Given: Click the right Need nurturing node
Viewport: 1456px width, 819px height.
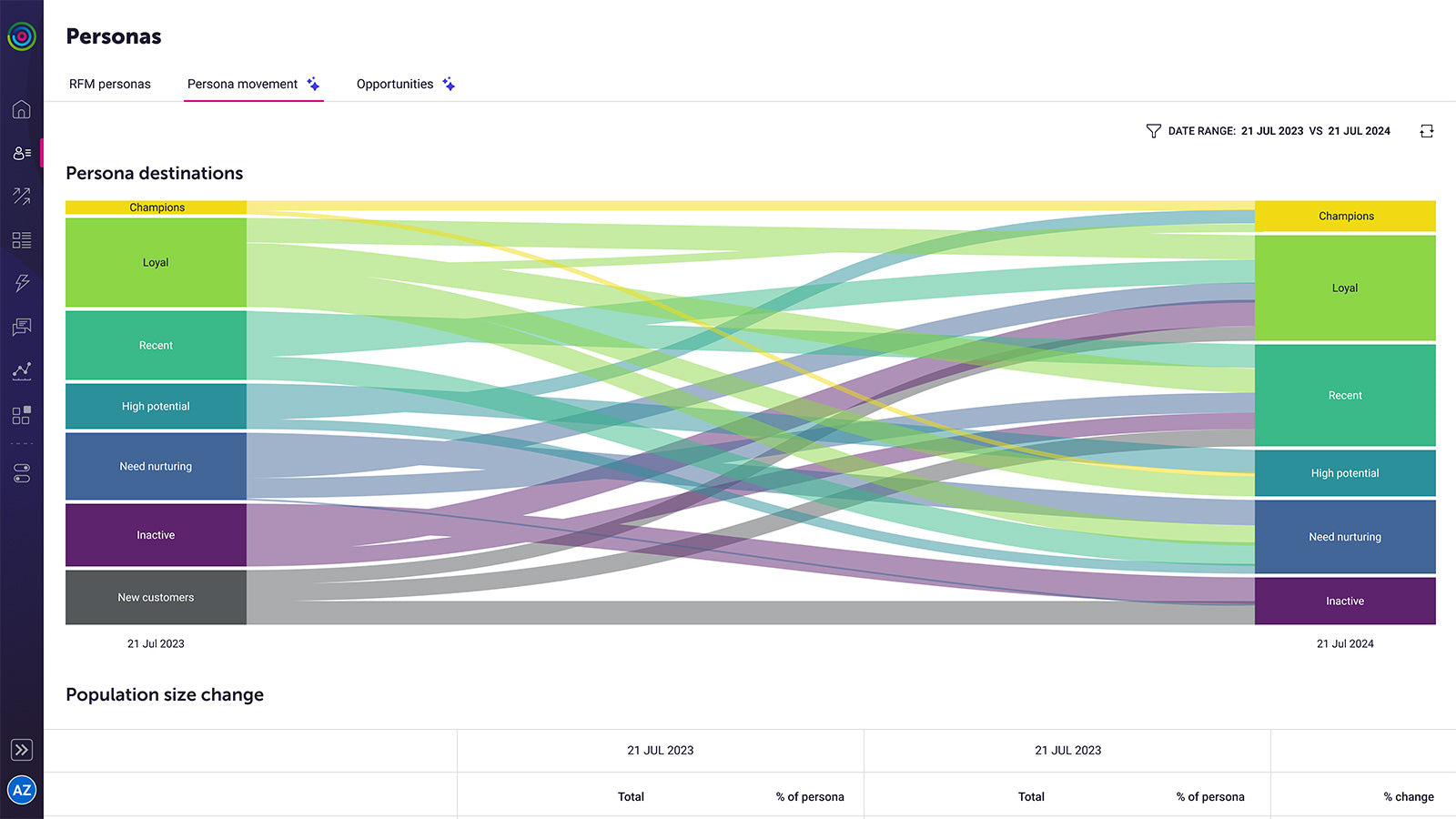Looking at the screenshot, I should pos(1345,537).
